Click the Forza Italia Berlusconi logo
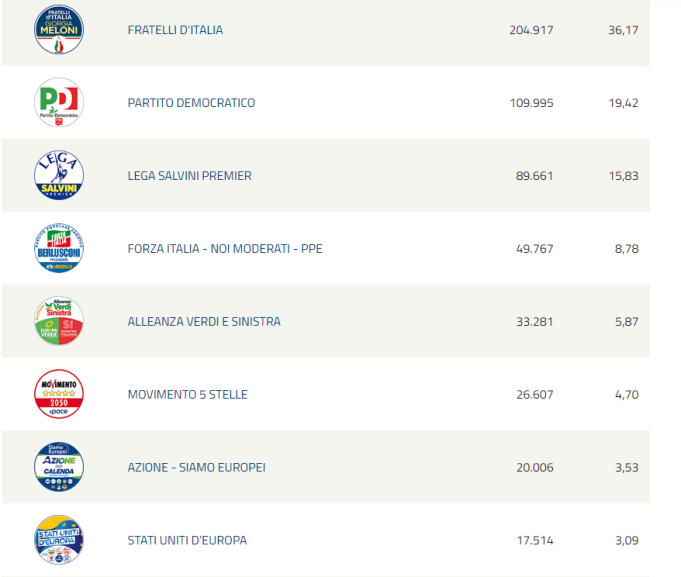This screenshot has height=577, width=681. coord(59,248)
